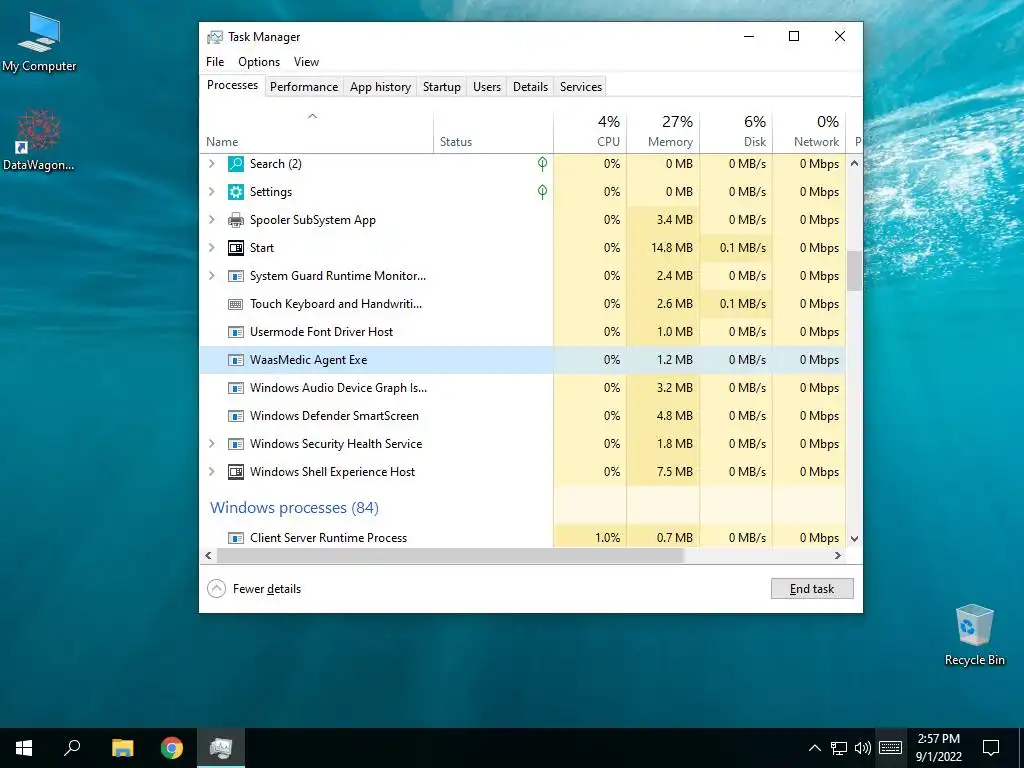Sort by the Status column header
The image size is (1024, 768).
coord(493,133)
